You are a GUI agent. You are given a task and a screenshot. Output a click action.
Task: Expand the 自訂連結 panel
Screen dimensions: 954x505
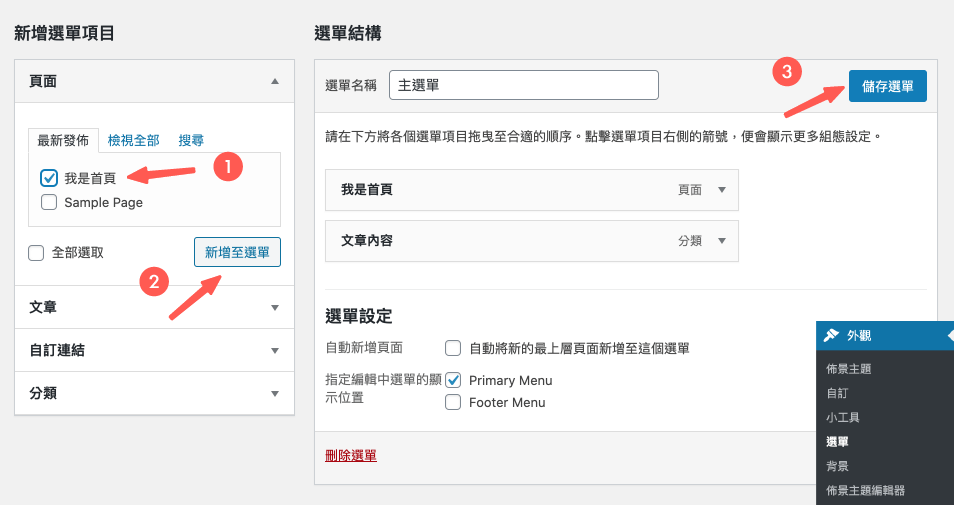[275, 350]
